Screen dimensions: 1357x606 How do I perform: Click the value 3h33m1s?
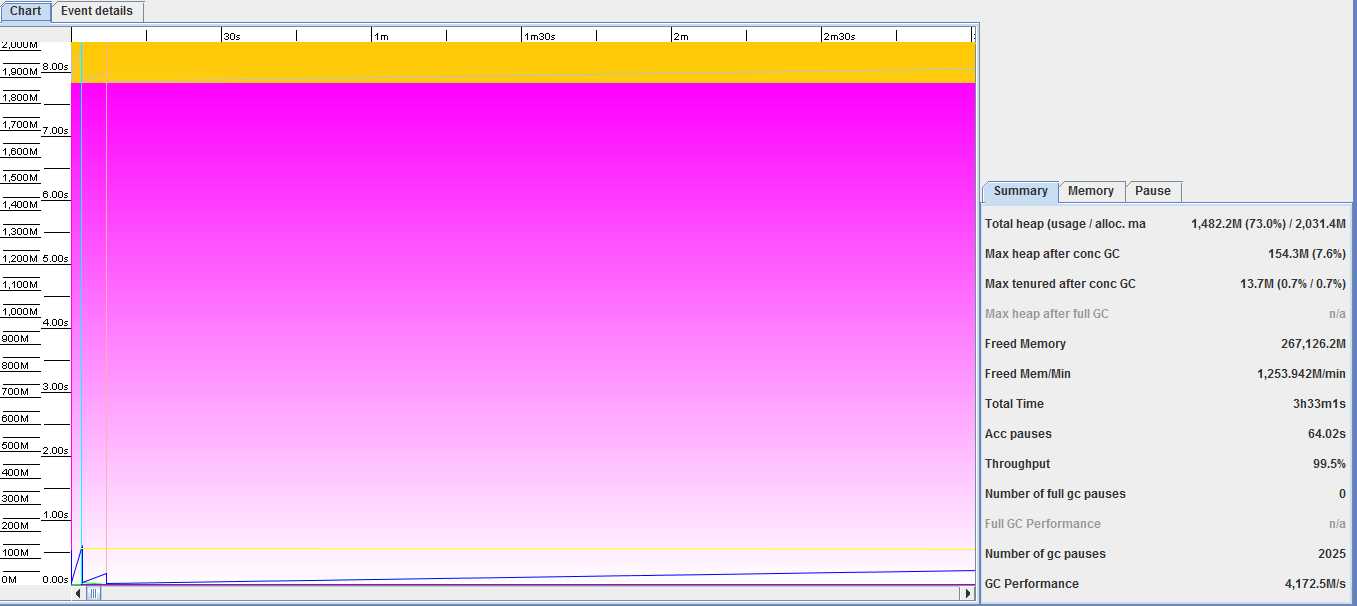click(x=1319, y=404)
